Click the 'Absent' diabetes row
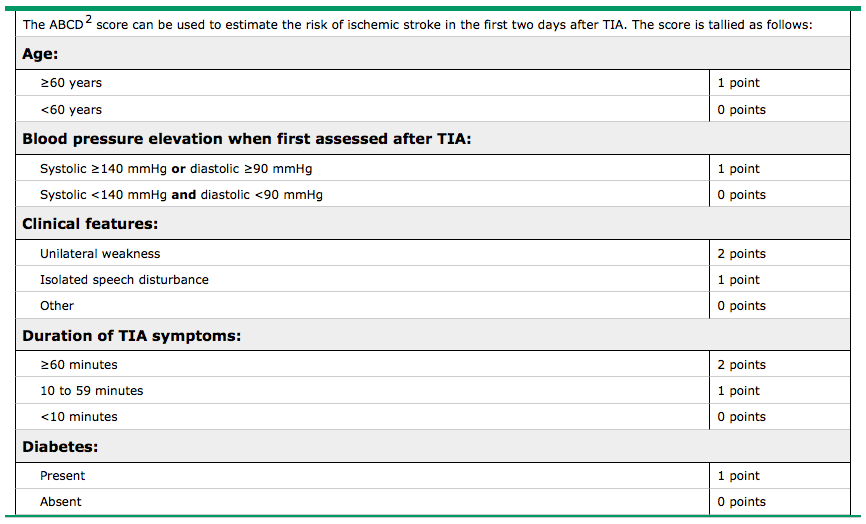This screenshot has width=866, height=524. (x=61, y=502)
